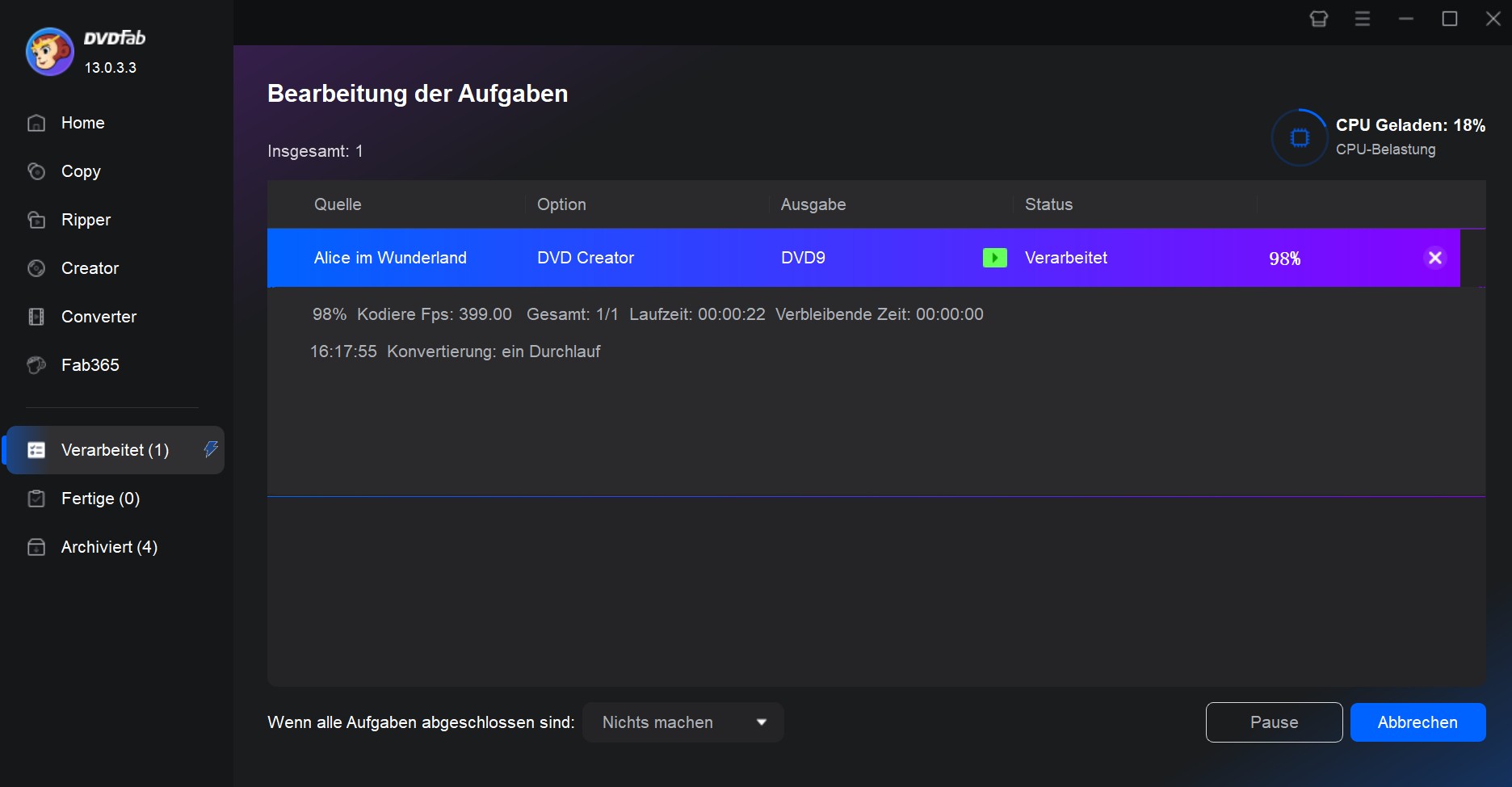
Task: Click the green play indicator in task row
Action: coord(994,258)
